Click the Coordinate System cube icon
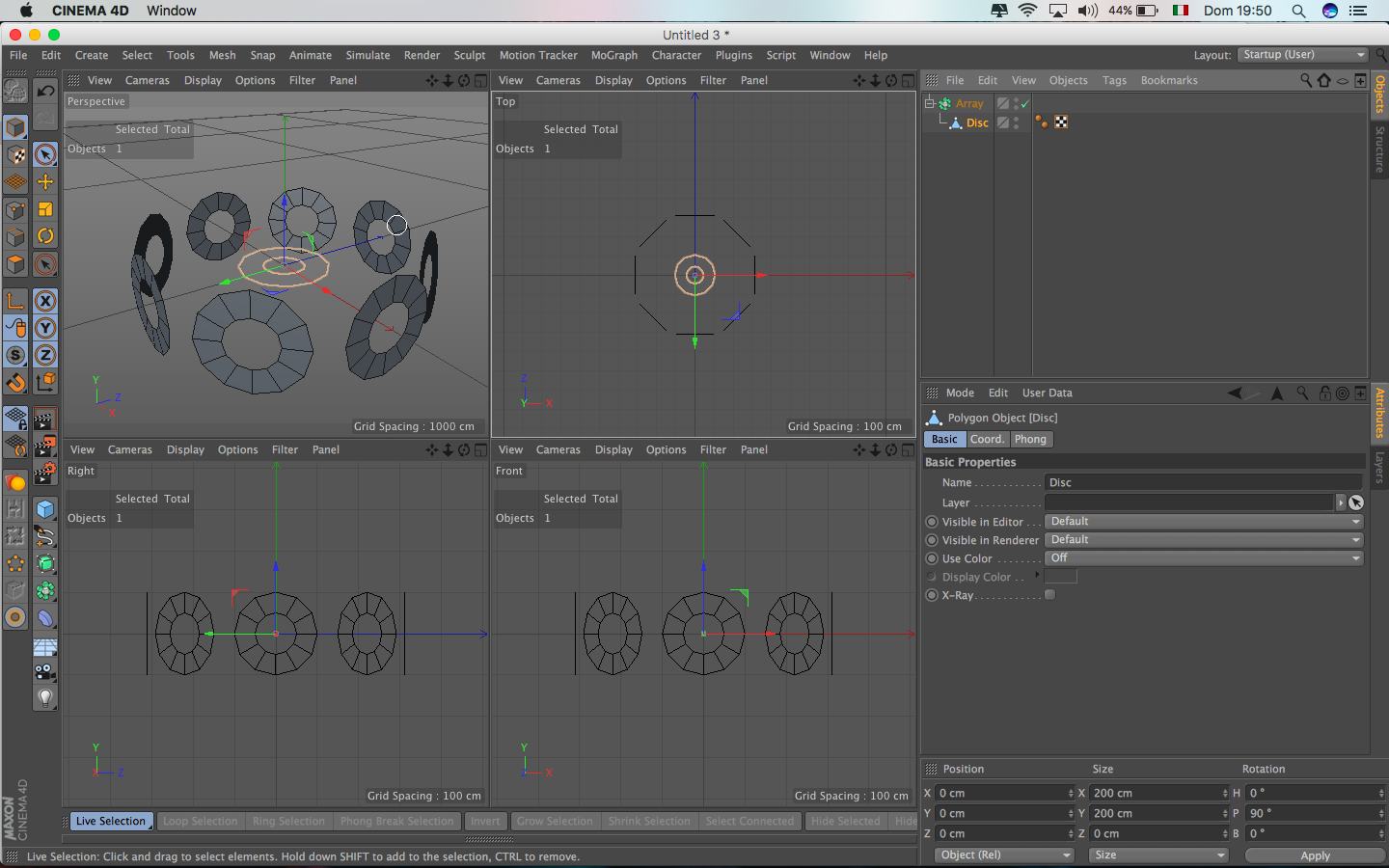 point(45,382)
